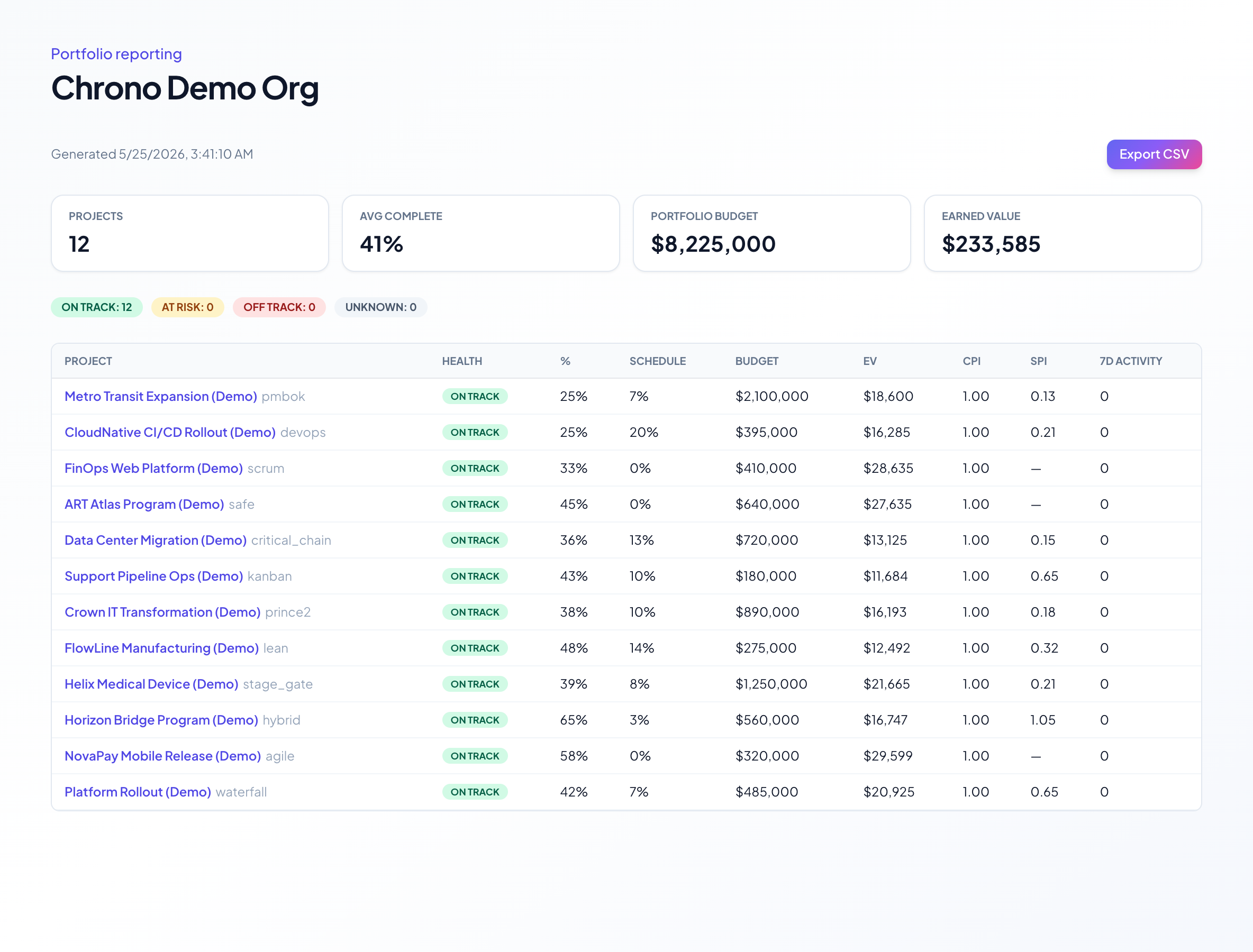Open FinOps Web Platform (Demo) project
This screenshot has width=1253, height=952.
point(153,468)
